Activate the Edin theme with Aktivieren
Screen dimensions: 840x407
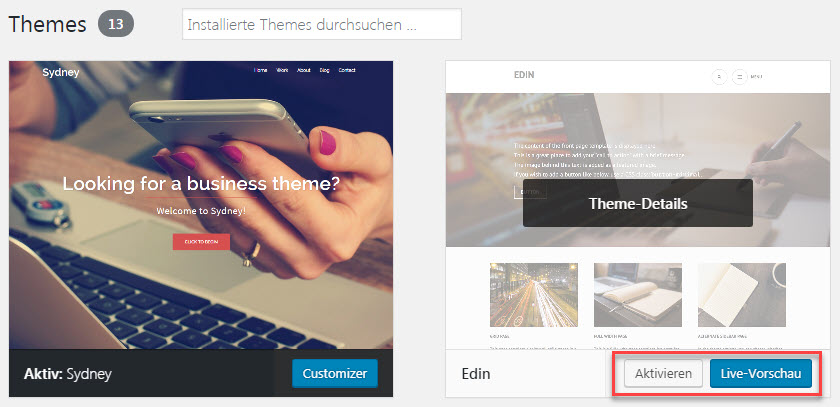(x=663, y=373)
